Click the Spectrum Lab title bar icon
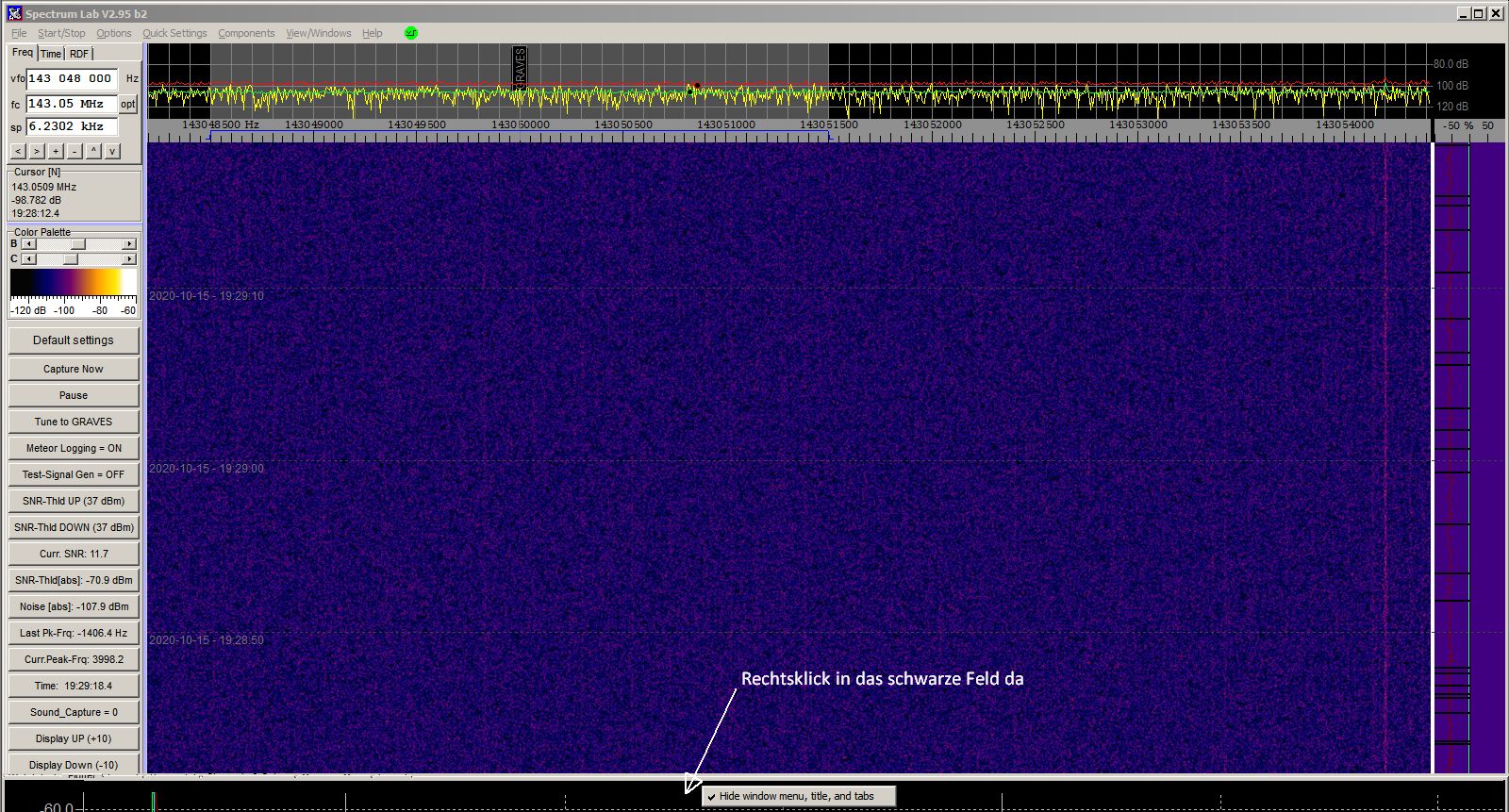The width and height of the screenshot is (1509, 812). 14,13
